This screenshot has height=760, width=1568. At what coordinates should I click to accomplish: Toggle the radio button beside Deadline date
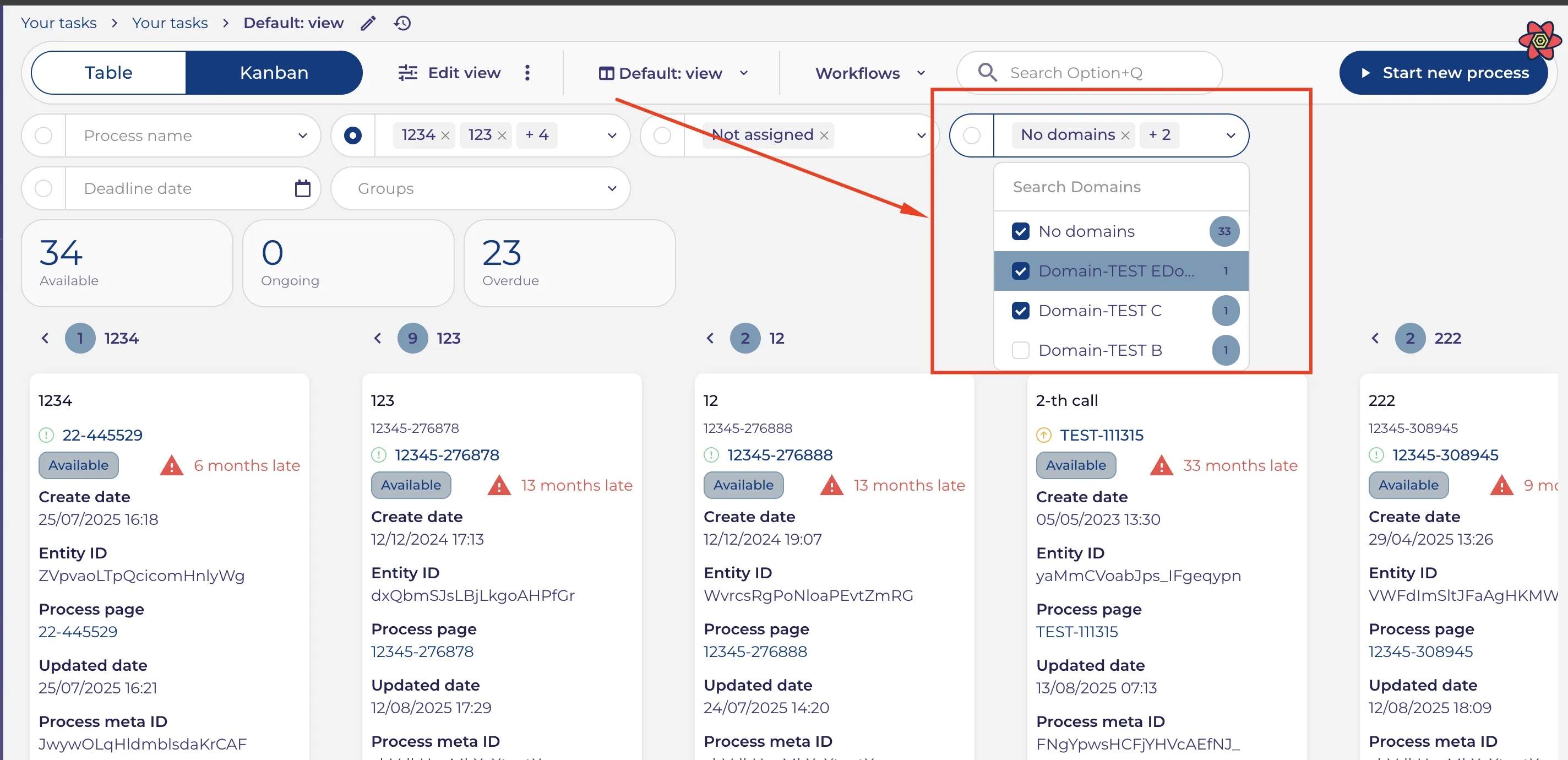tap(43, 188)
